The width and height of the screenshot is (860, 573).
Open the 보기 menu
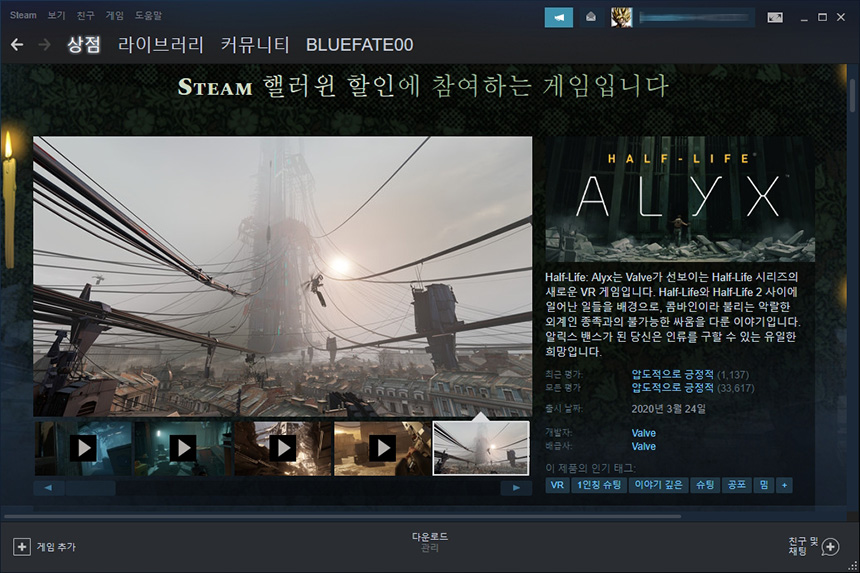click(x=56, y=15)
